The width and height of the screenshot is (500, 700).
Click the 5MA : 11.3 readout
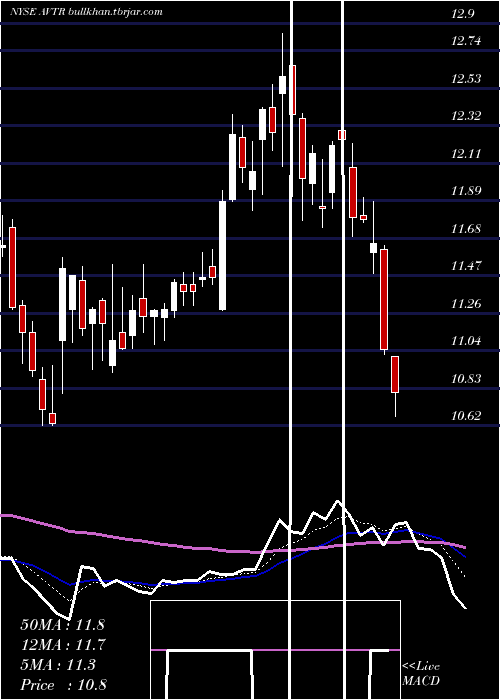(x=58, y=665)
